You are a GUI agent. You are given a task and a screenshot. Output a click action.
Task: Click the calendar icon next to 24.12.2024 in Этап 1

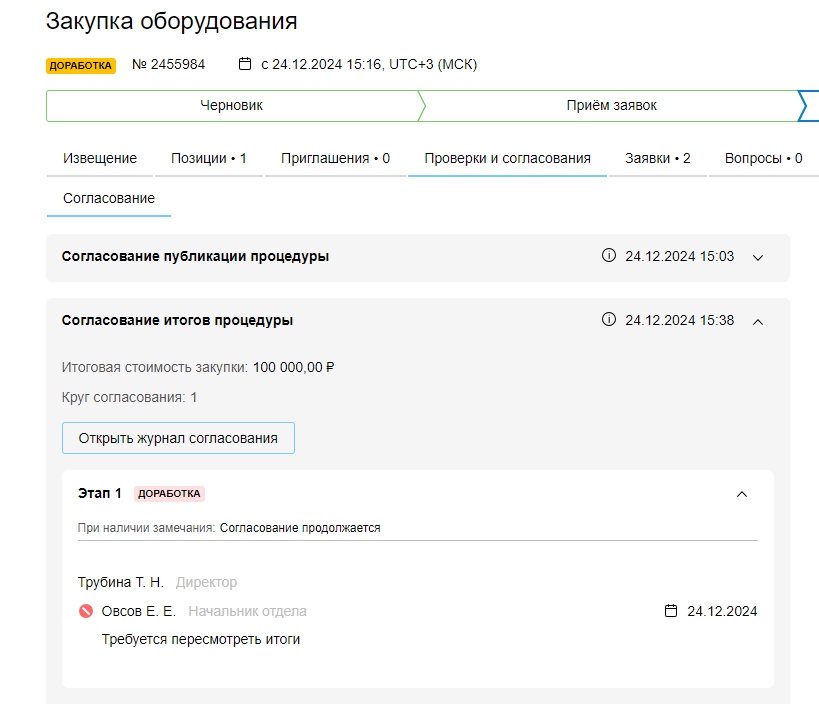(671, 611)
